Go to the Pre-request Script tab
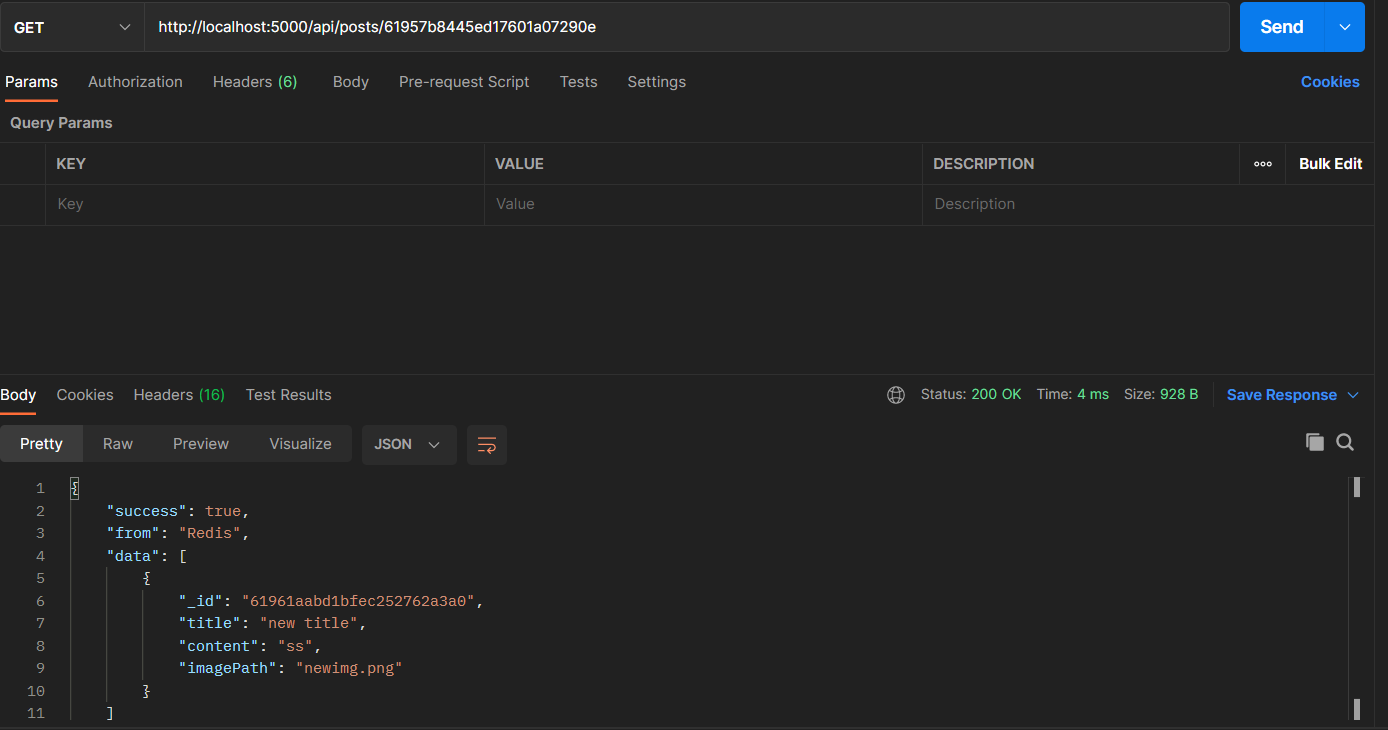This screenshot has height=730, width=1388. 464,82
